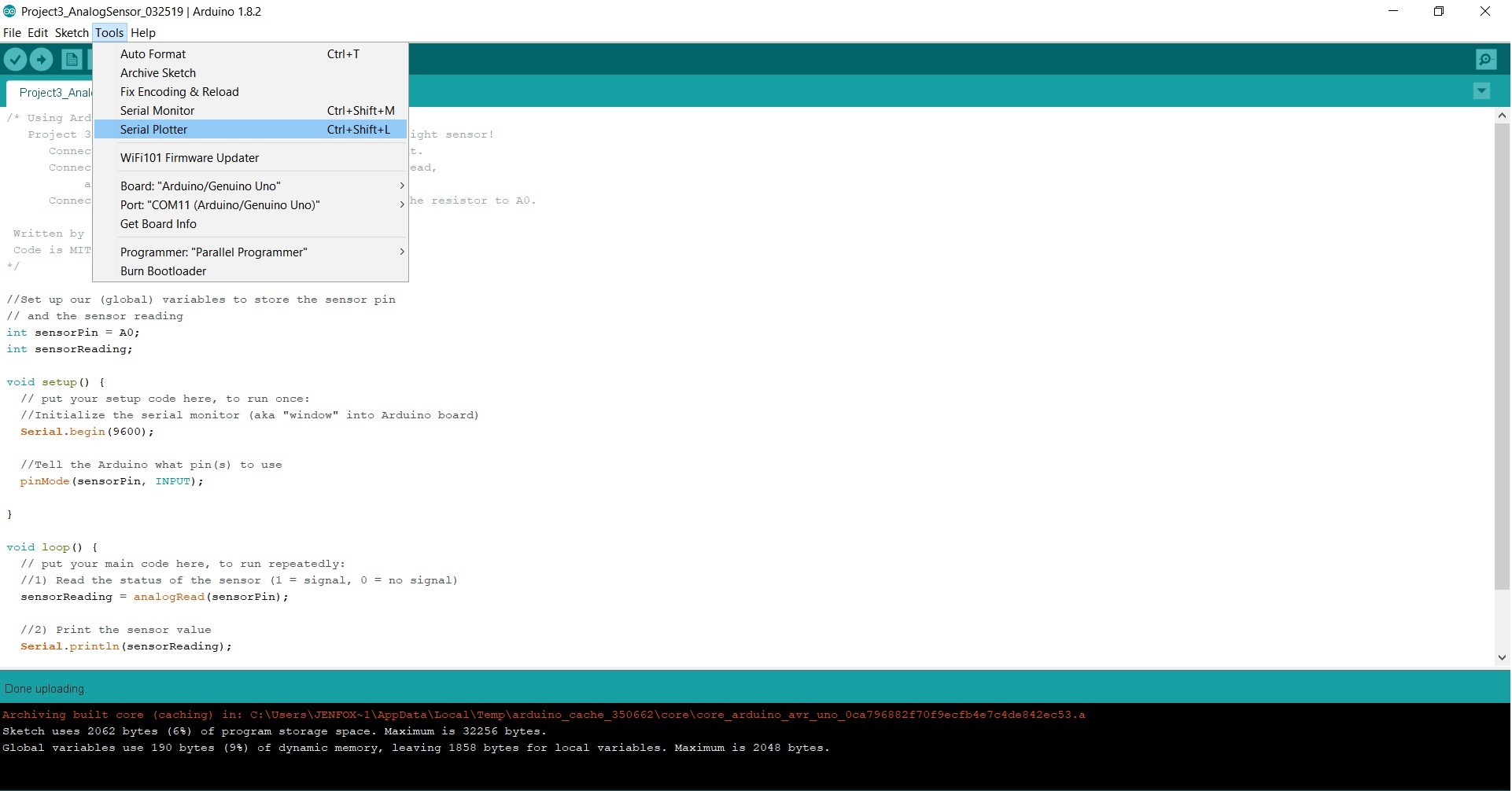The width and height of the screenshot is (1512, 791).
Task: Open the Sketch menu
Action: click(71, 32)
